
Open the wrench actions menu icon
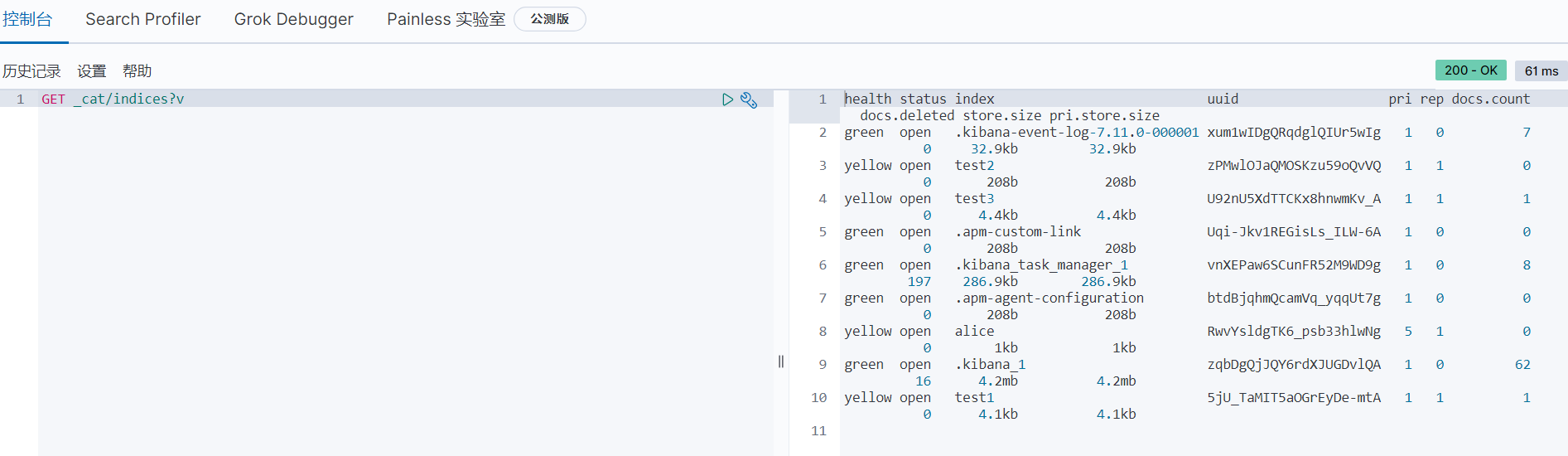click(x=749, y=100)
